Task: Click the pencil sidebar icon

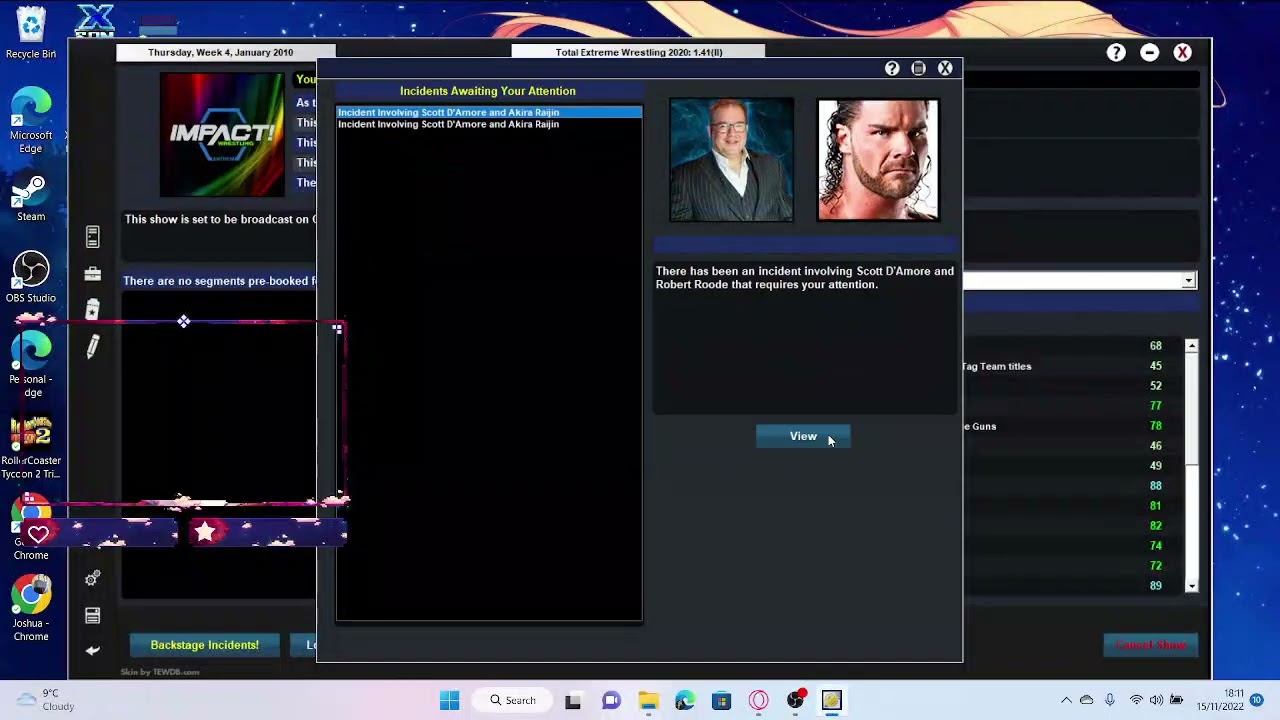Action: click(x=92, y=347)
